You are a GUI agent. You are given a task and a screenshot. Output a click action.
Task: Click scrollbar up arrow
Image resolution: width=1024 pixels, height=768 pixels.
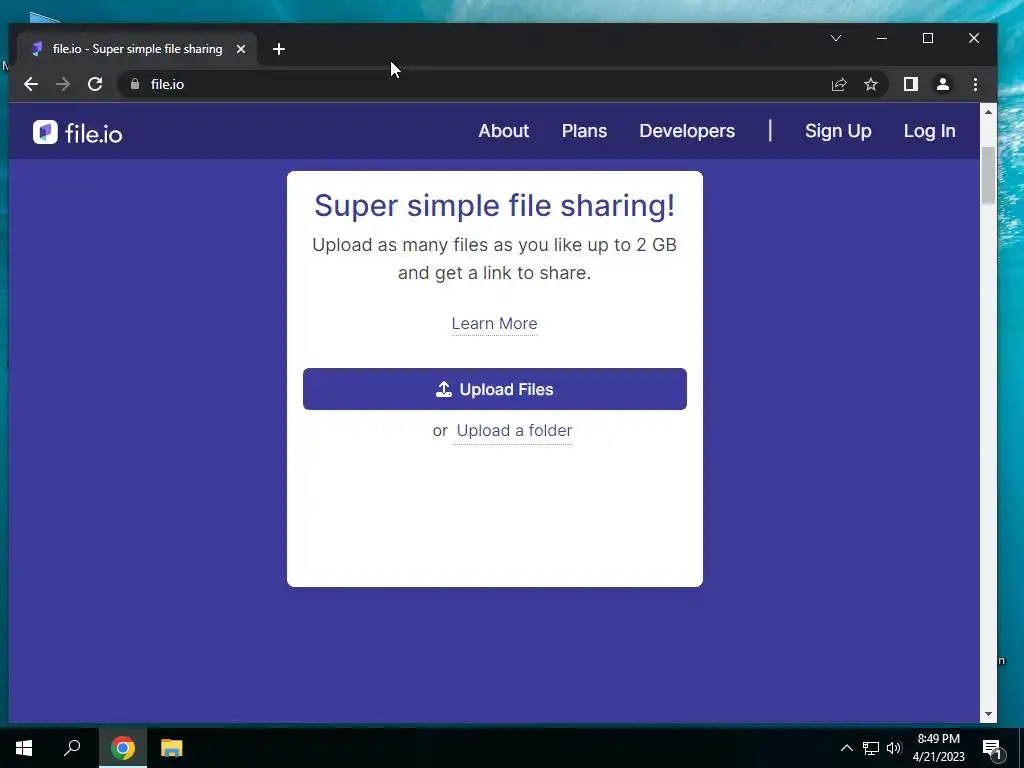click(988, 112)
